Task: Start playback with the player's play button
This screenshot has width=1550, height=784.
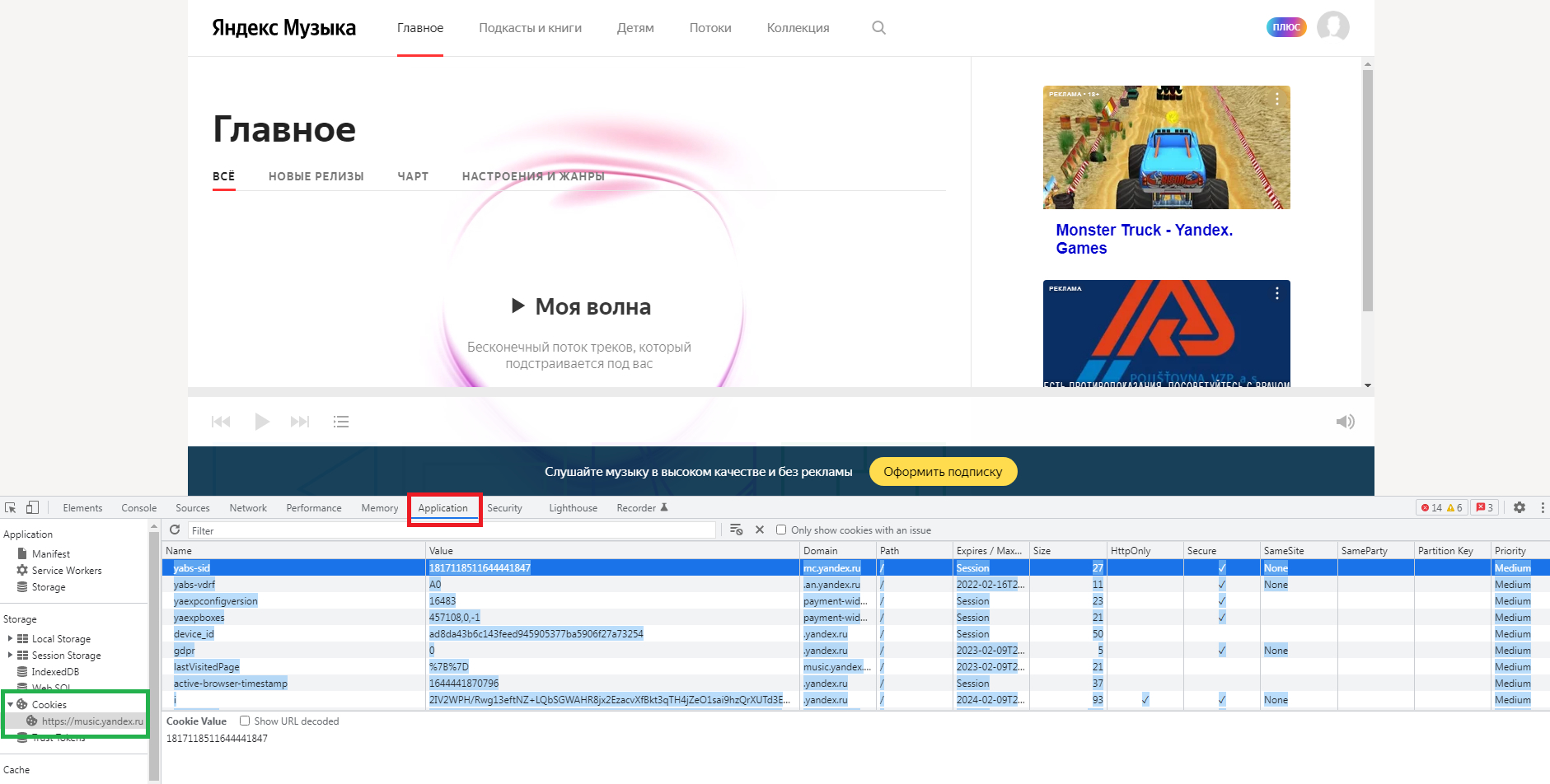Action: click(x=262, y=422)
